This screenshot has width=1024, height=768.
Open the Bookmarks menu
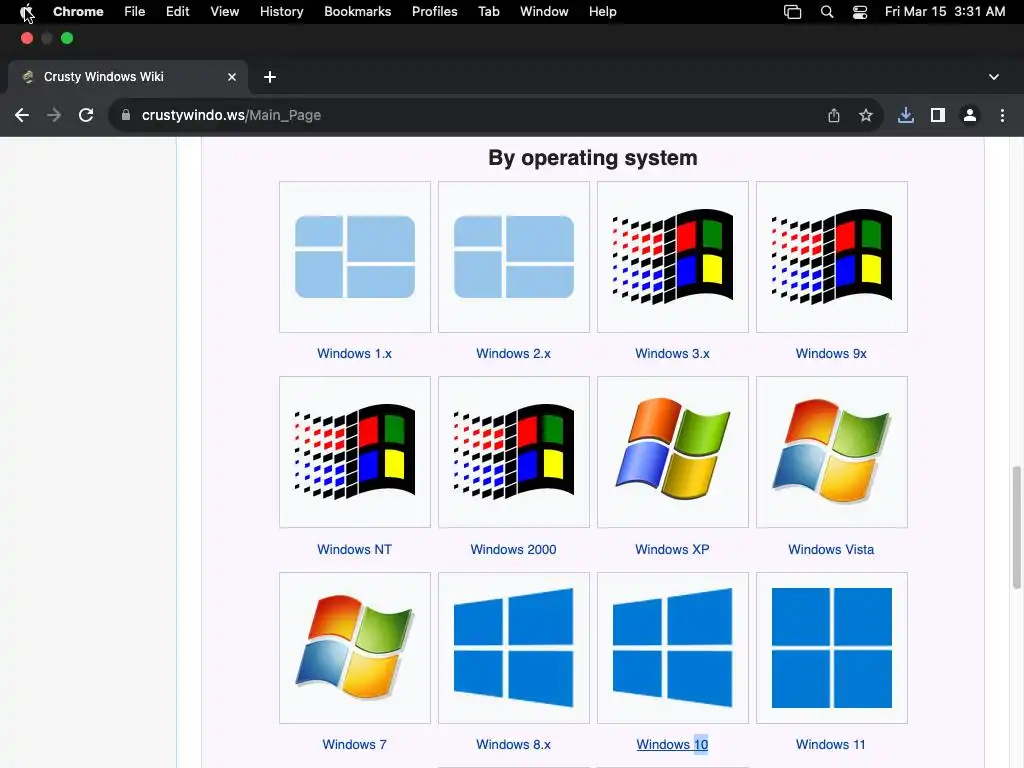click(358, 12)
